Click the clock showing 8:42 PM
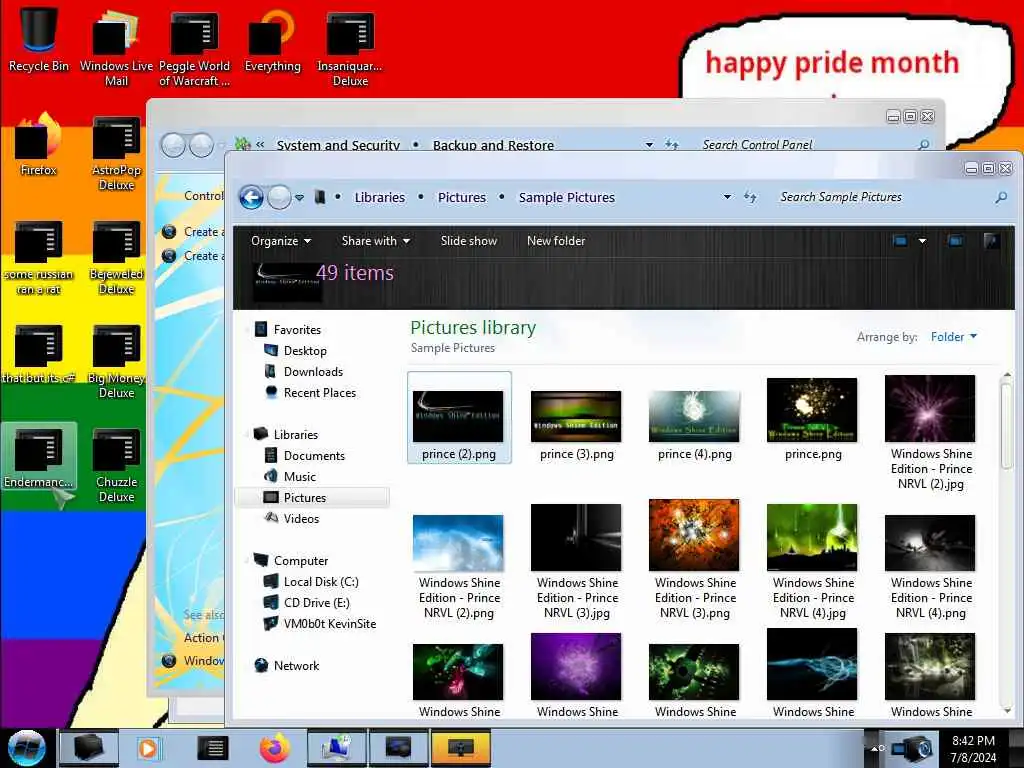Viewport: 1024px width, 768px height. [x=973, y=741]
